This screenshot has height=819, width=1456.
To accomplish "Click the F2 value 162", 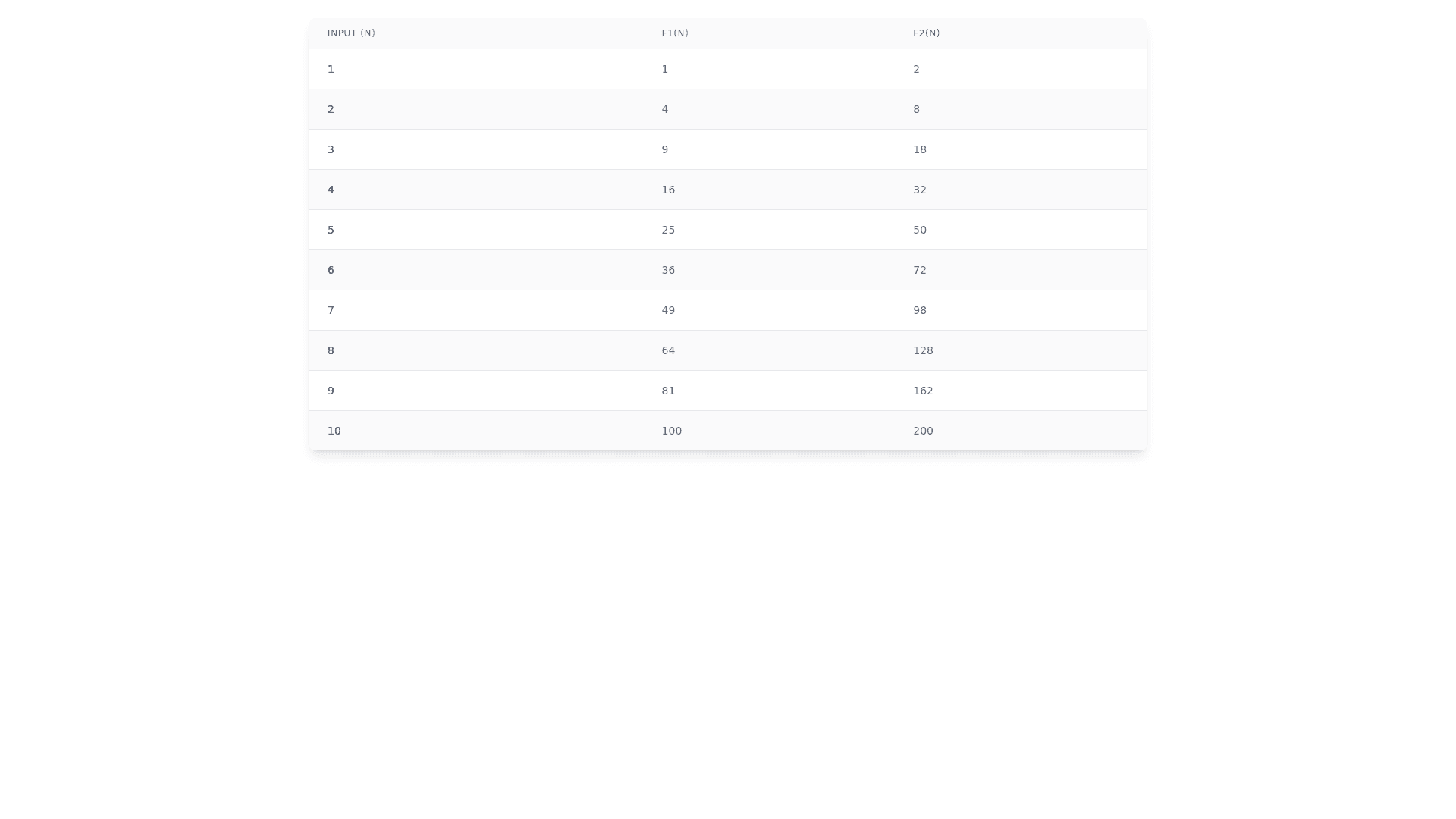I will tap(923, 391).
